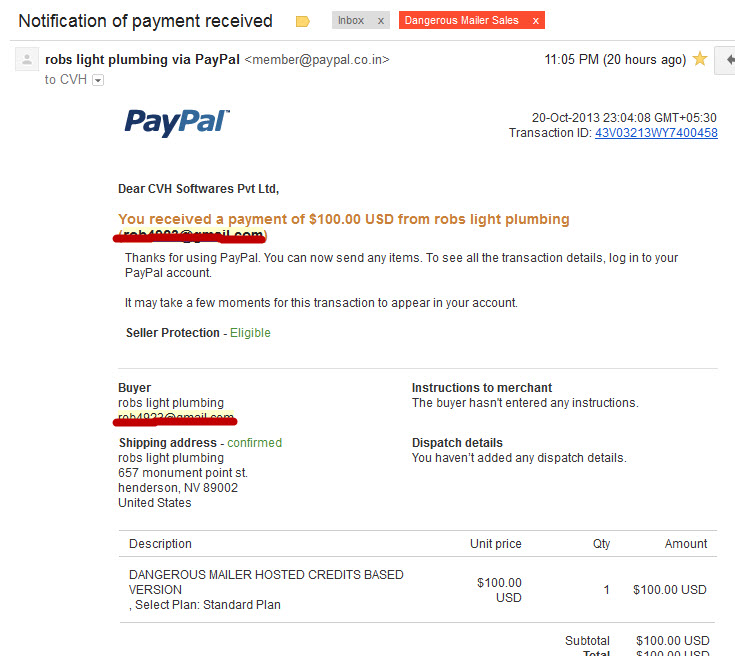
Task: Click the 11:05 PM timestamp
Action: tap(615, 60)
